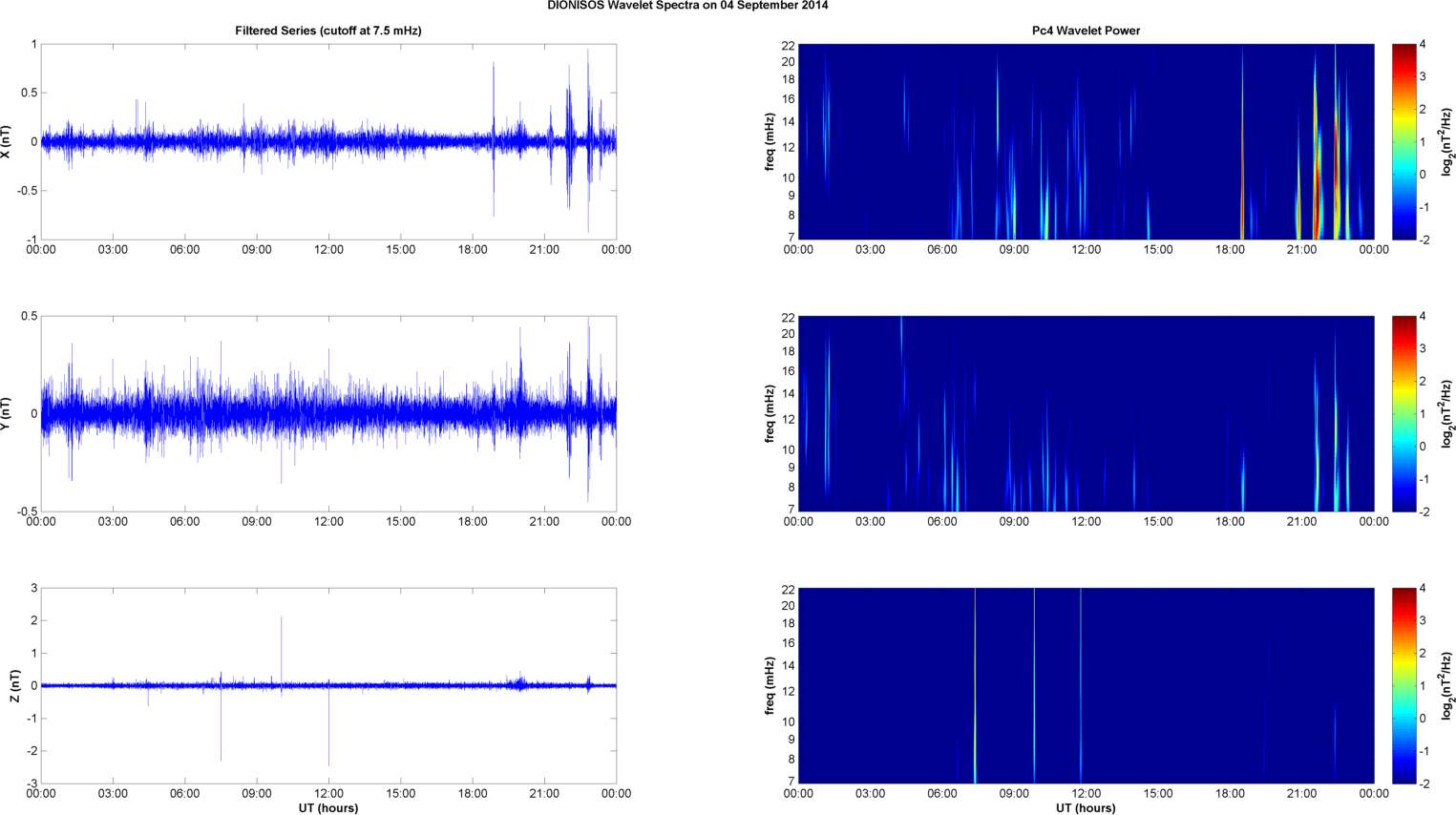This screenshot has height=815, width=1456.
Task: Click 'UT (hours)' label under Z wavelet spectrum
Action: 1086,807
